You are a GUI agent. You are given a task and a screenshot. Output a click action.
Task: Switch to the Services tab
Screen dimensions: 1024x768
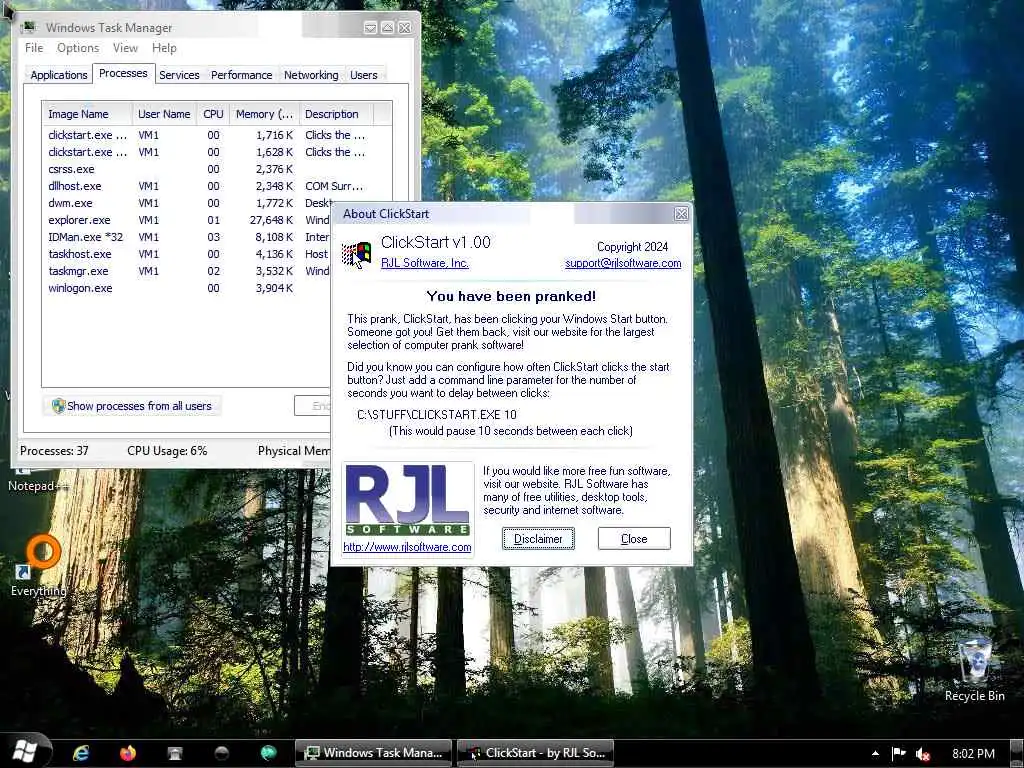[179, 75]
